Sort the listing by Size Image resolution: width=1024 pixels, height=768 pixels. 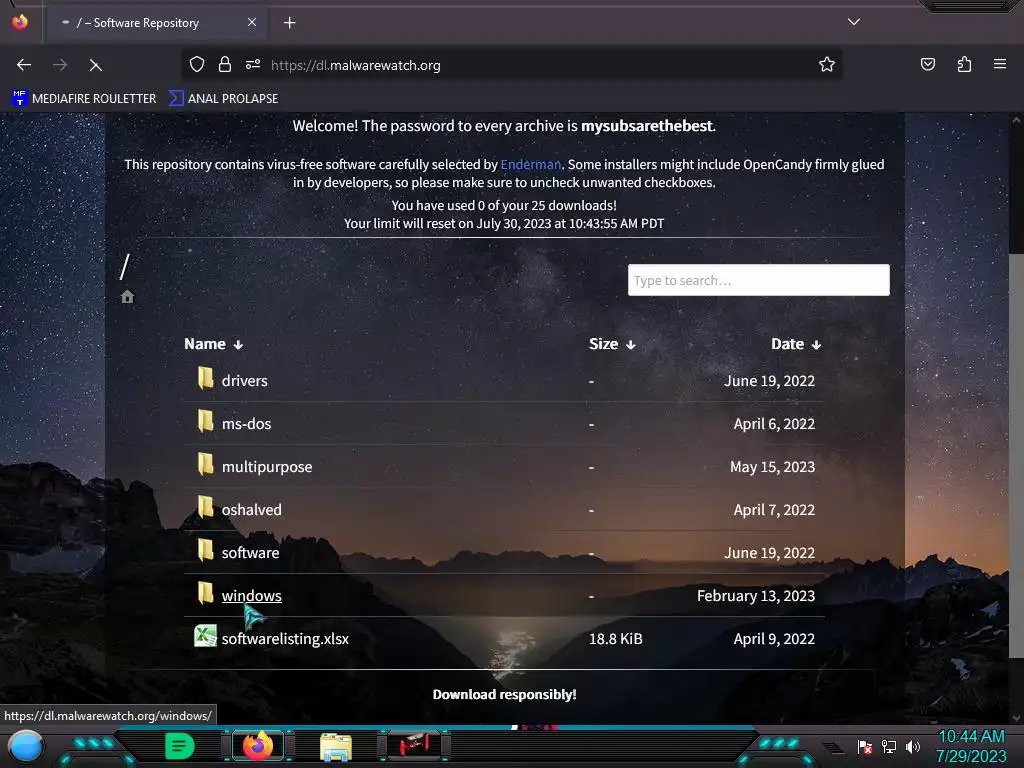coord(612,344)
